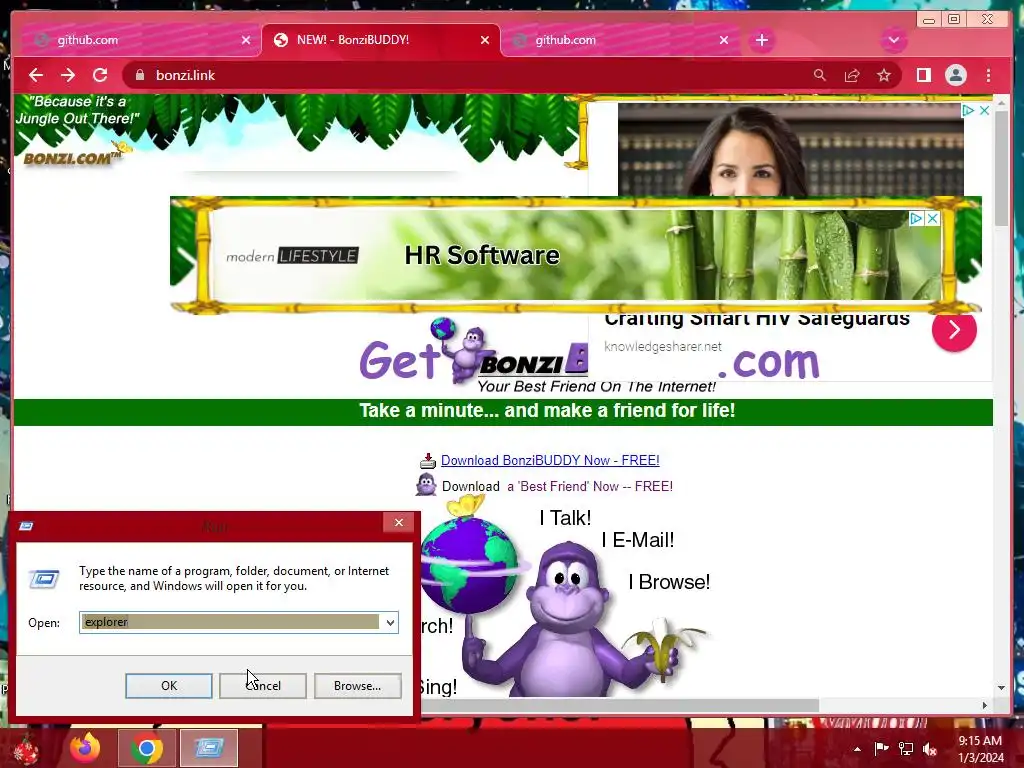Screen dimensions: 1024x768
Task: Click the small Bonzi head icon
Action: tap(426, 485)
